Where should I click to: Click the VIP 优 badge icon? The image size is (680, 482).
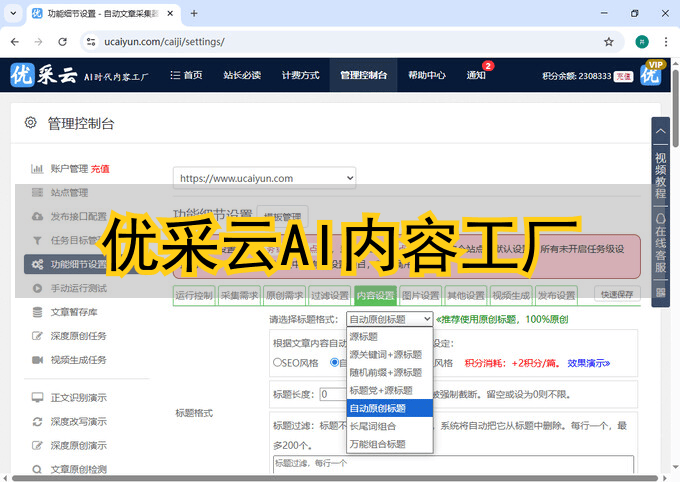654,74
